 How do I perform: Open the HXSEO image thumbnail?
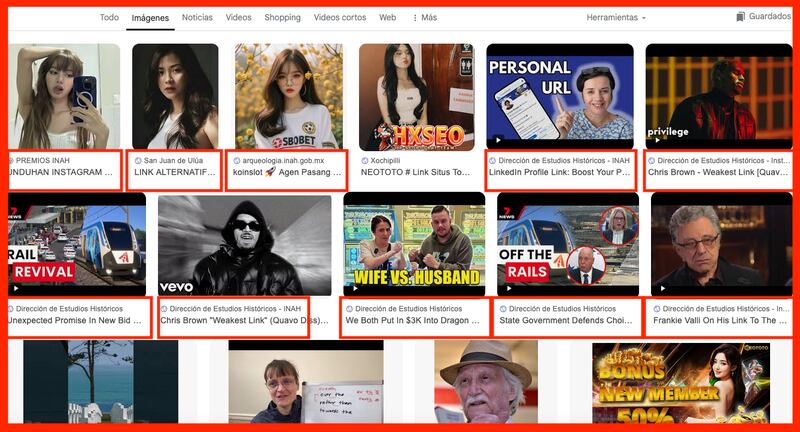coord(416,97)
